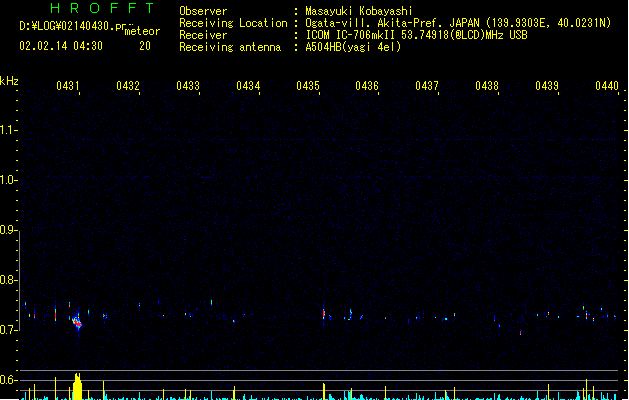Click the HROFFT title text
629x400 pixels.
(x=103, y=8)
